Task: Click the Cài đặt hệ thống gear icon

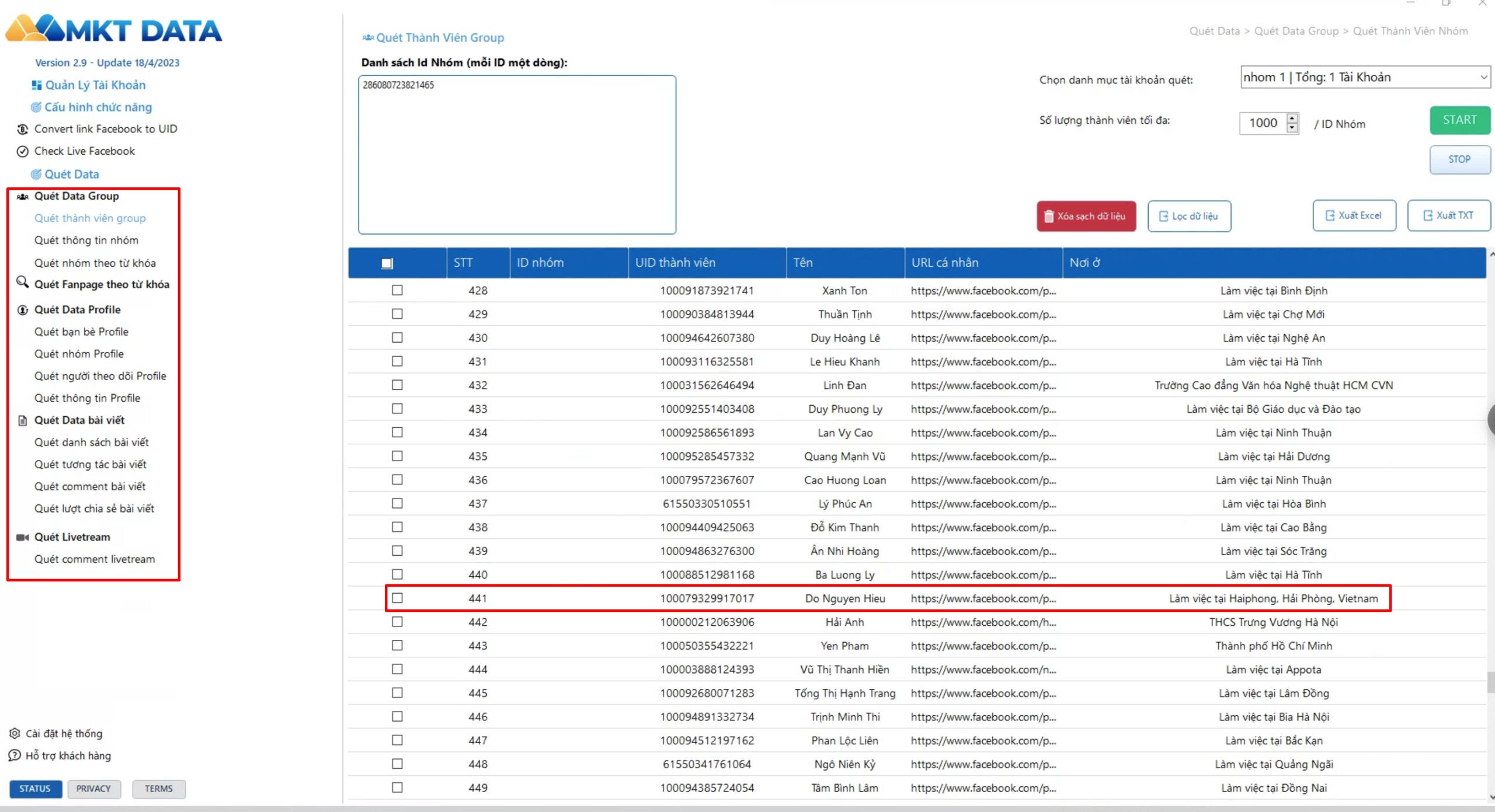Action: coord(15,733)
